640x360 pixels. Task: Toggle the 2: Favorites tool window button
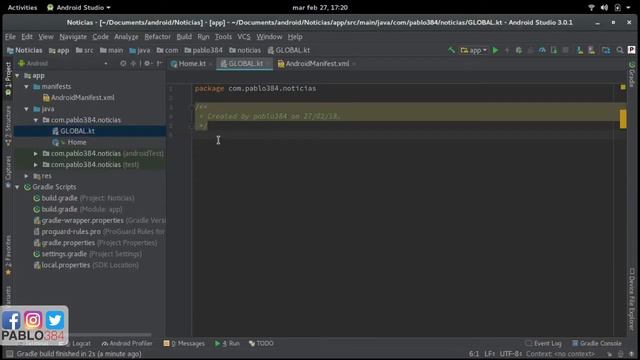pos(8,255)
